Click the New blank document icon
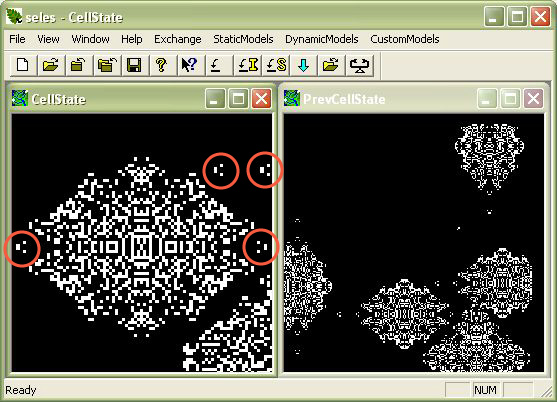Viewport: 557px width, 402px height. coord(23,65)
